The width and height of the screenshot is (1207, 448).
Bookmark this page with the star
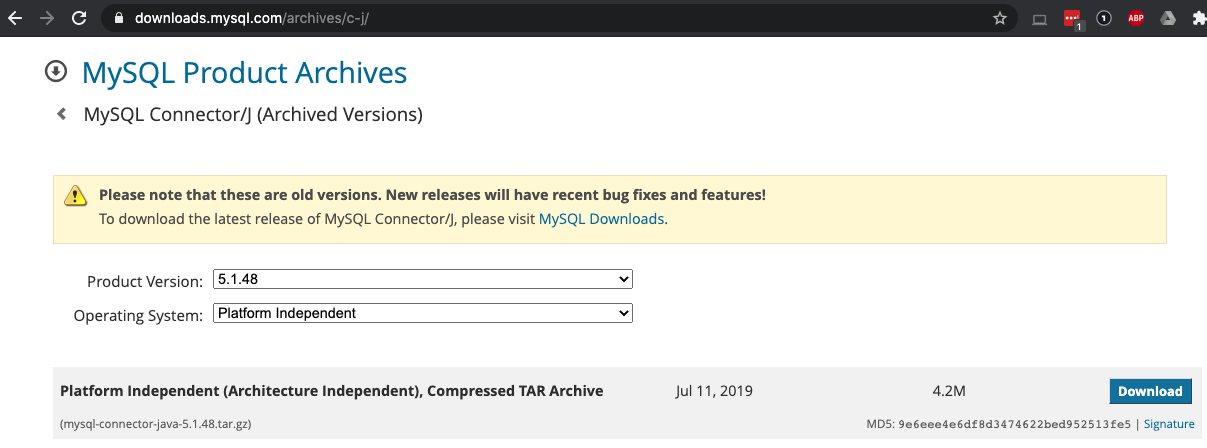(x=999, y=18)
